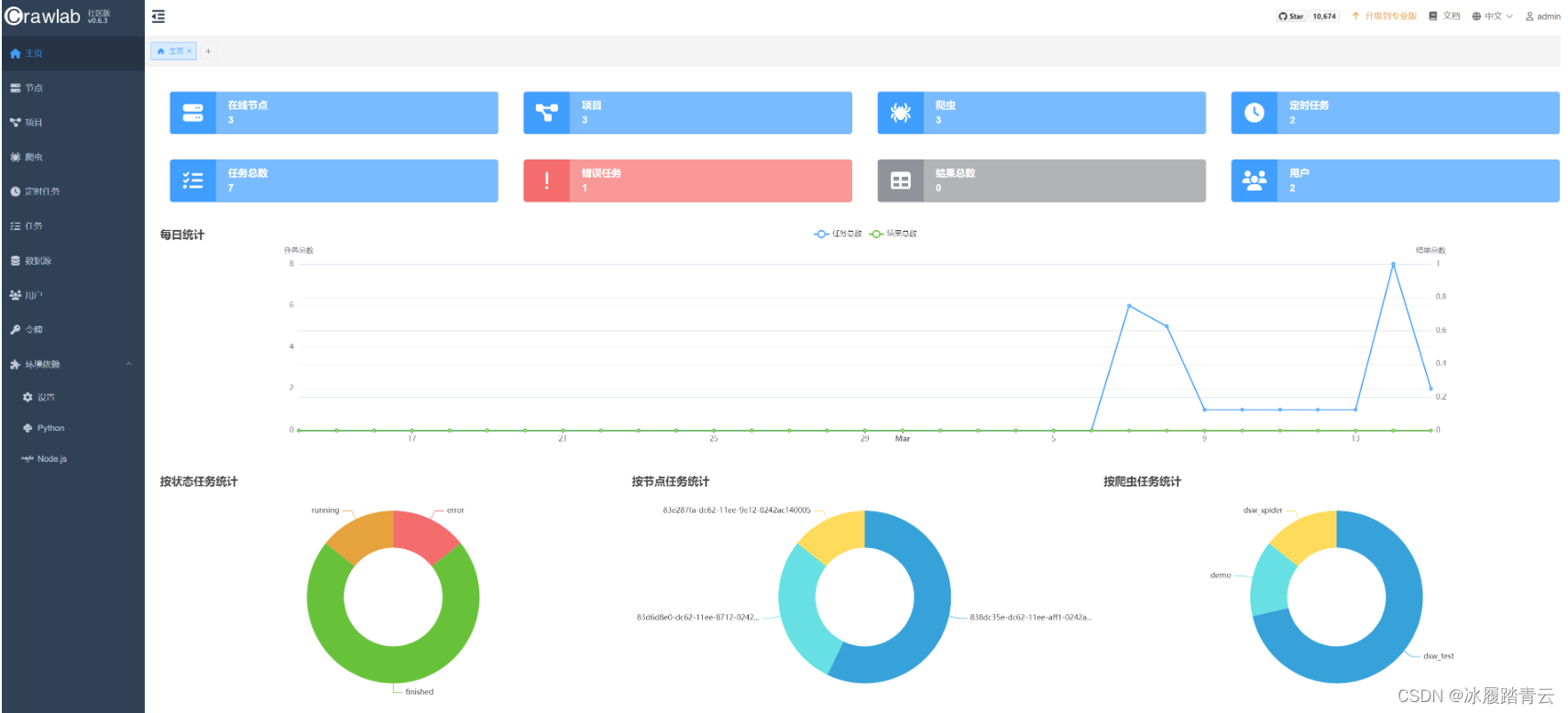
Task: Click the demo label on spider pie
Action: click(x=1221, y=576)
